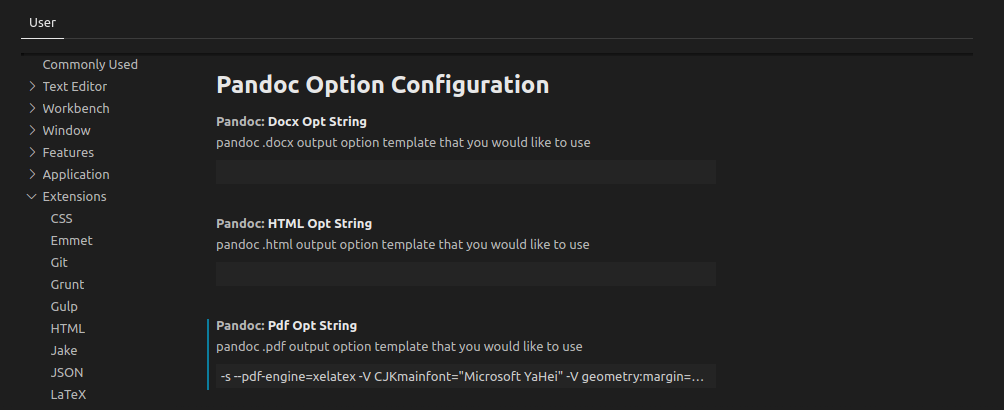Focus the HTML Opt String text box
Viewport: 1004px width, 410px height.
click(x=466, y=274)
